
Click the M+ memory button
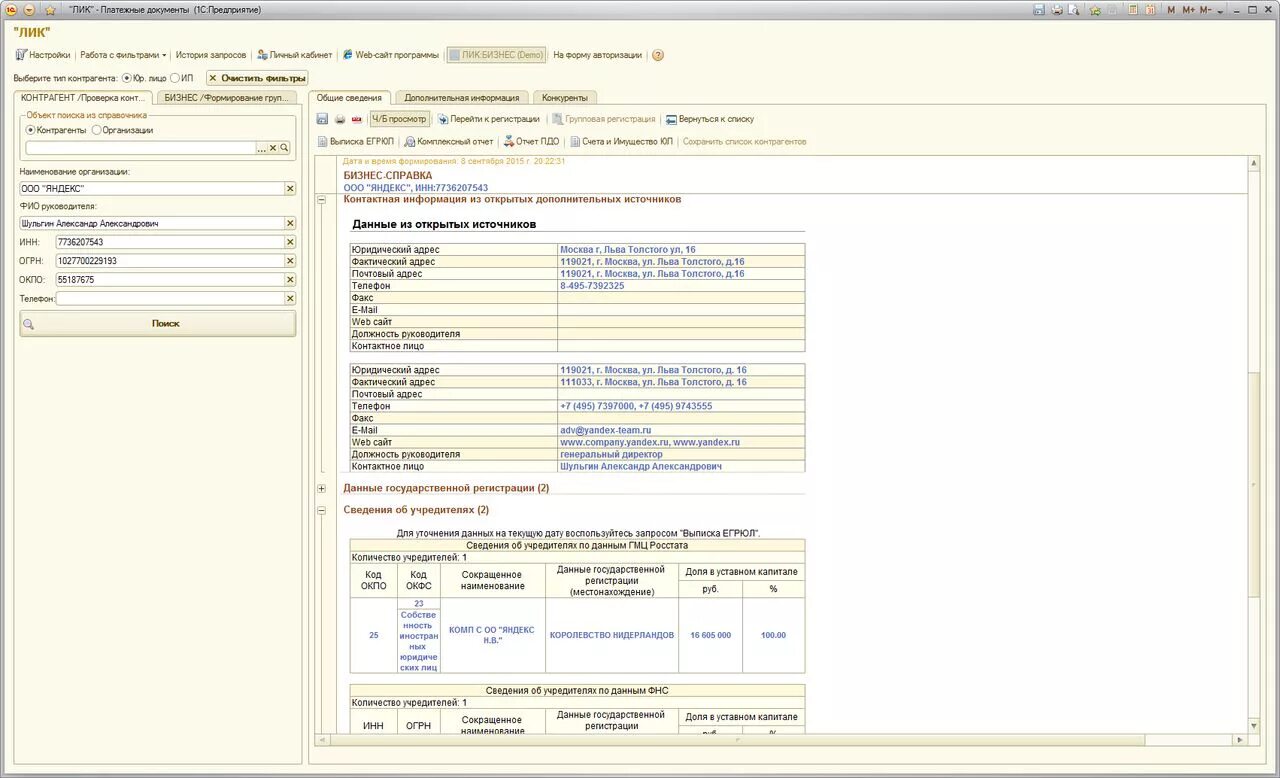(x=1188, y=9)
